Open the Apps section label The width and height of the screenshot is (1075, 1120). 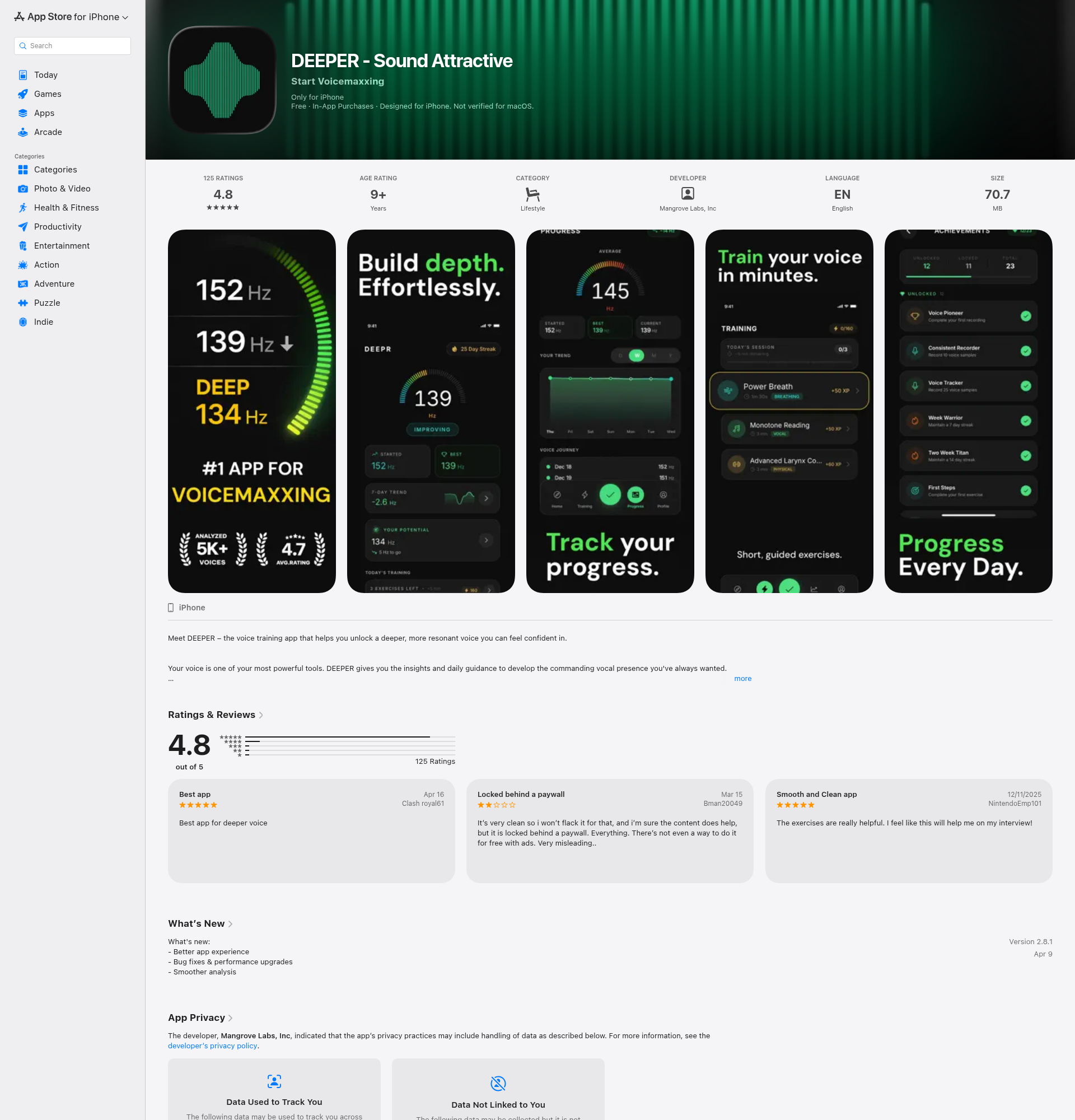coord(44,113)
